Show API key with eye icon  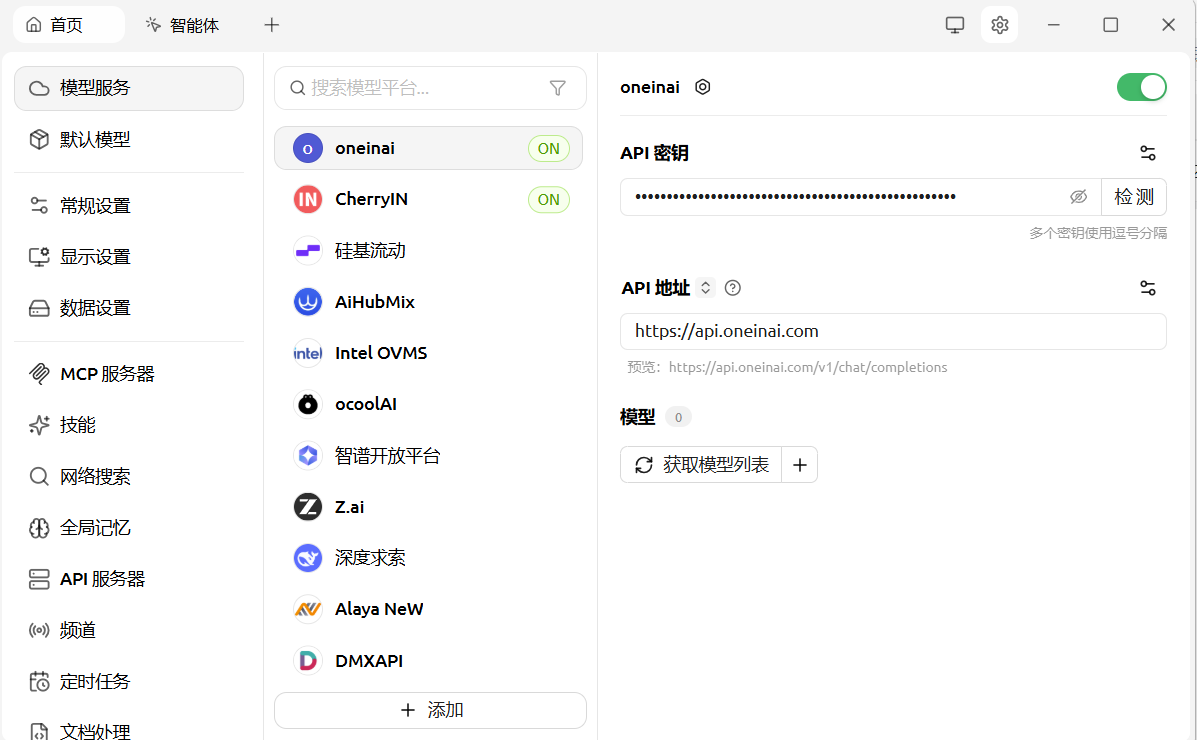[1078, 197]
